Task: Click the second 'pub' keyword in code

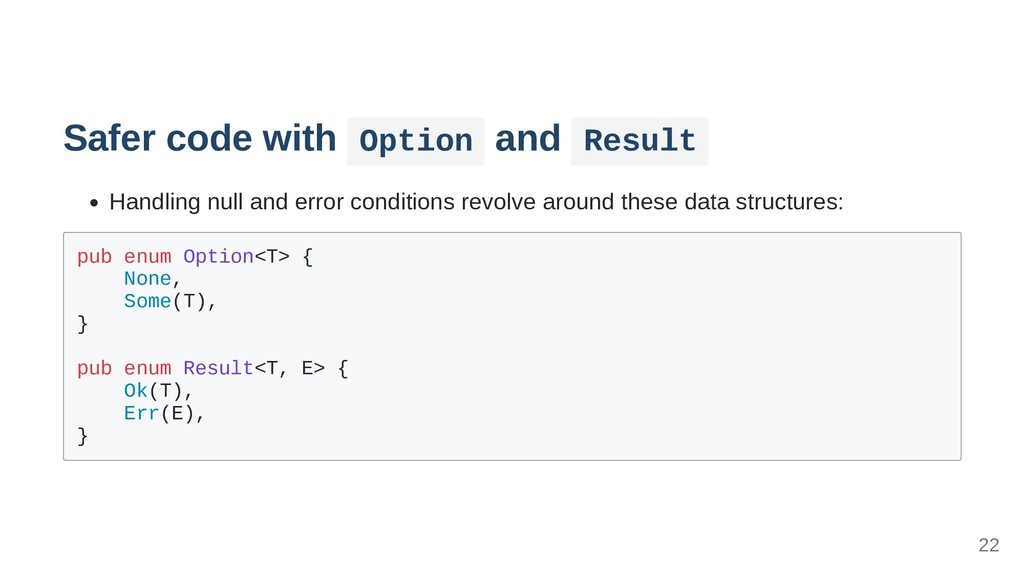Action: (95, 368)
